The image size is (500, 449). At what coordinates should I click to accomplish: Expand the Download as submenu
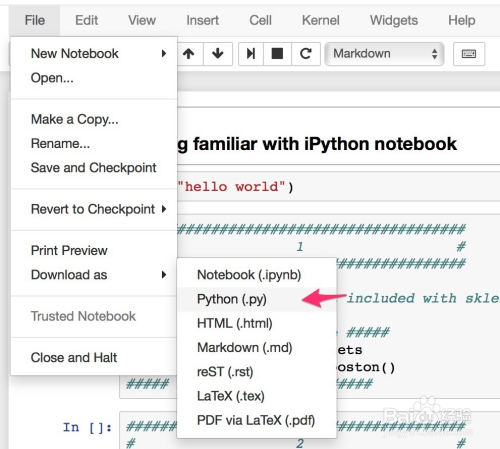click(x=94, y=275)
